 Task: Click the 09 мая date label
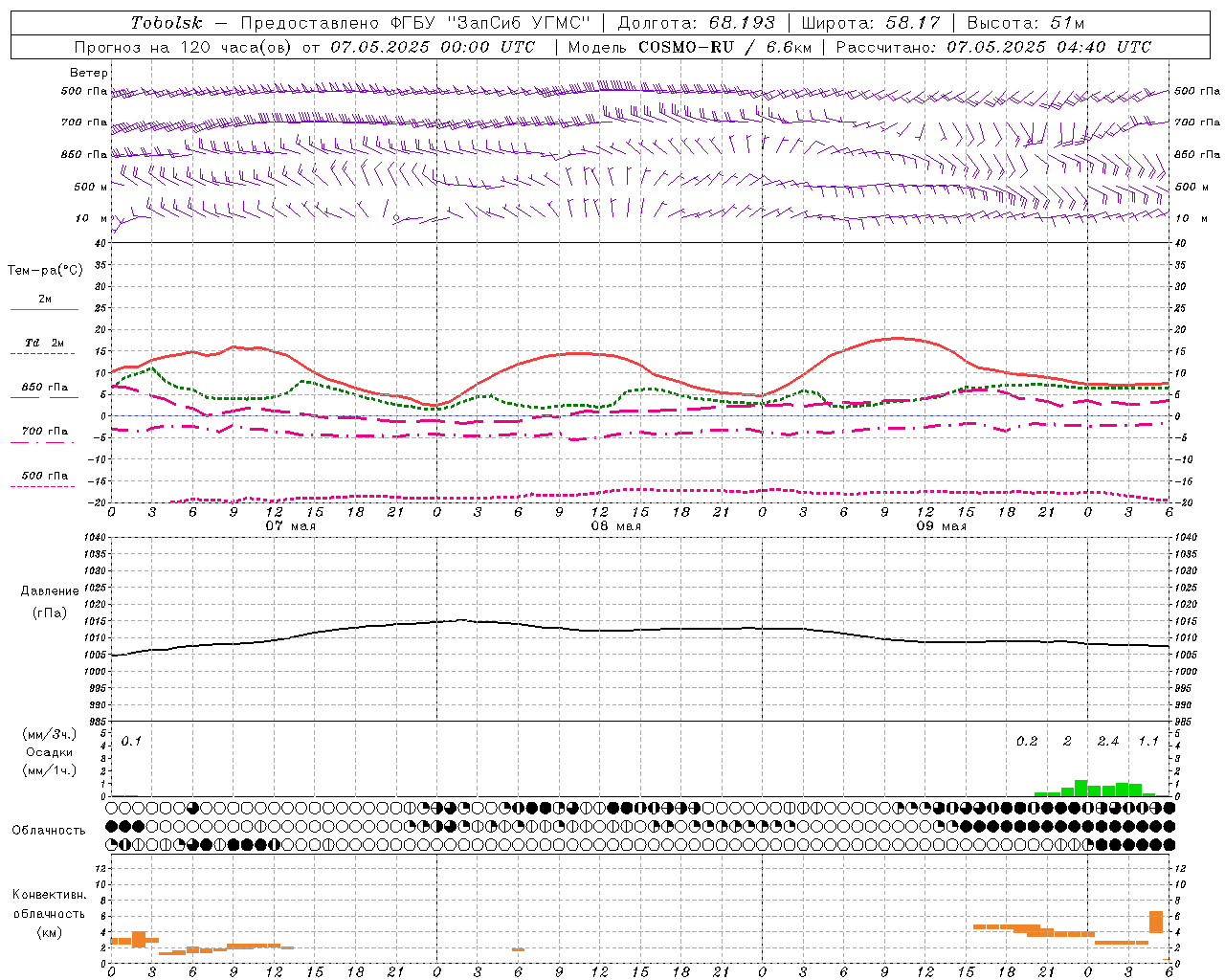(942, 526)
